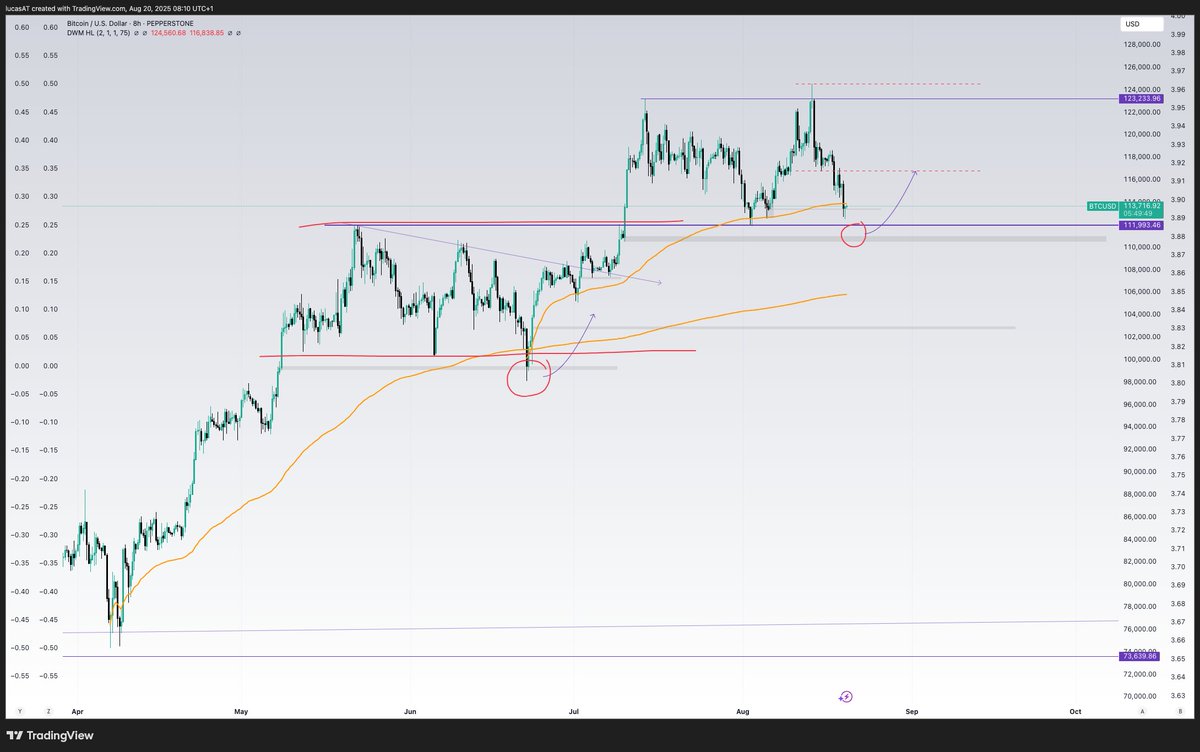Screen dimensions: 1200x752
Task: Click the Aug label on time axis
Action: point(742,711)
